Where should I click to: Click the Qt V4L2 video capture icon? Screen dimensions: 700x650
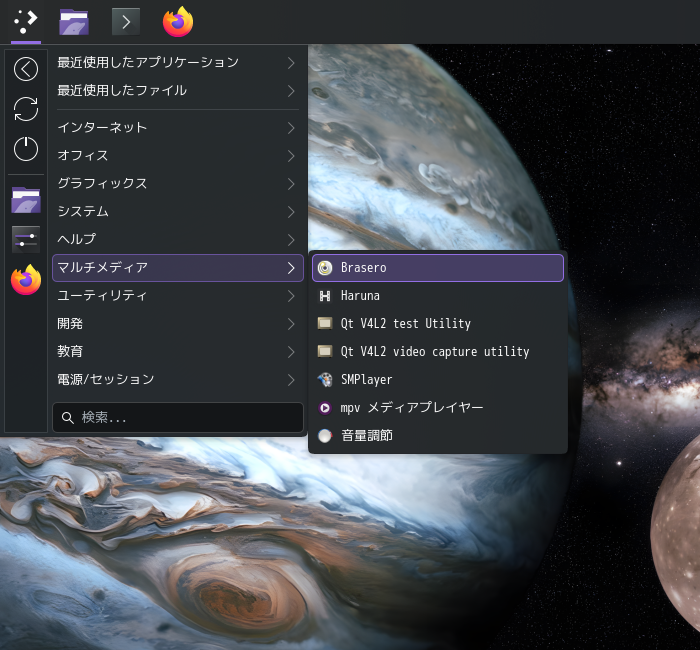[325, 351]
